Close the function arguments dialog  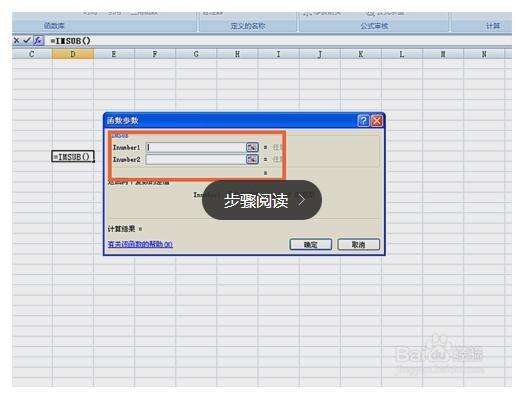[377, 120]
